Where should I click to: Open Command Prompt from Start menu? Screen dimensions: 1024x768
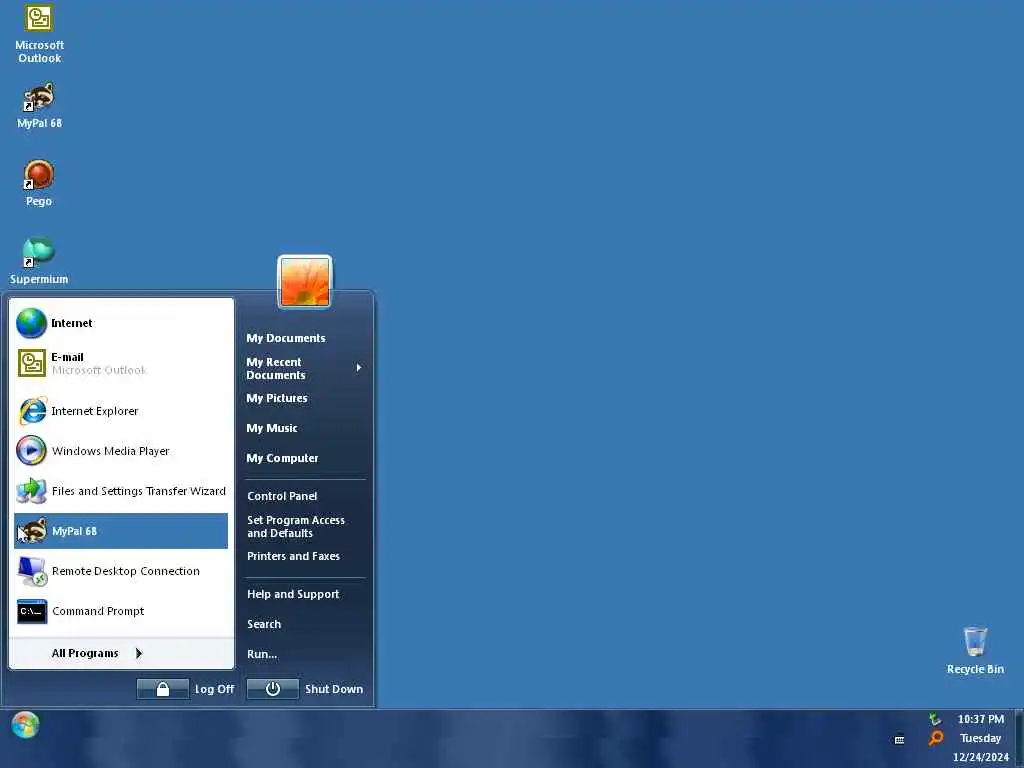point(121,611)
